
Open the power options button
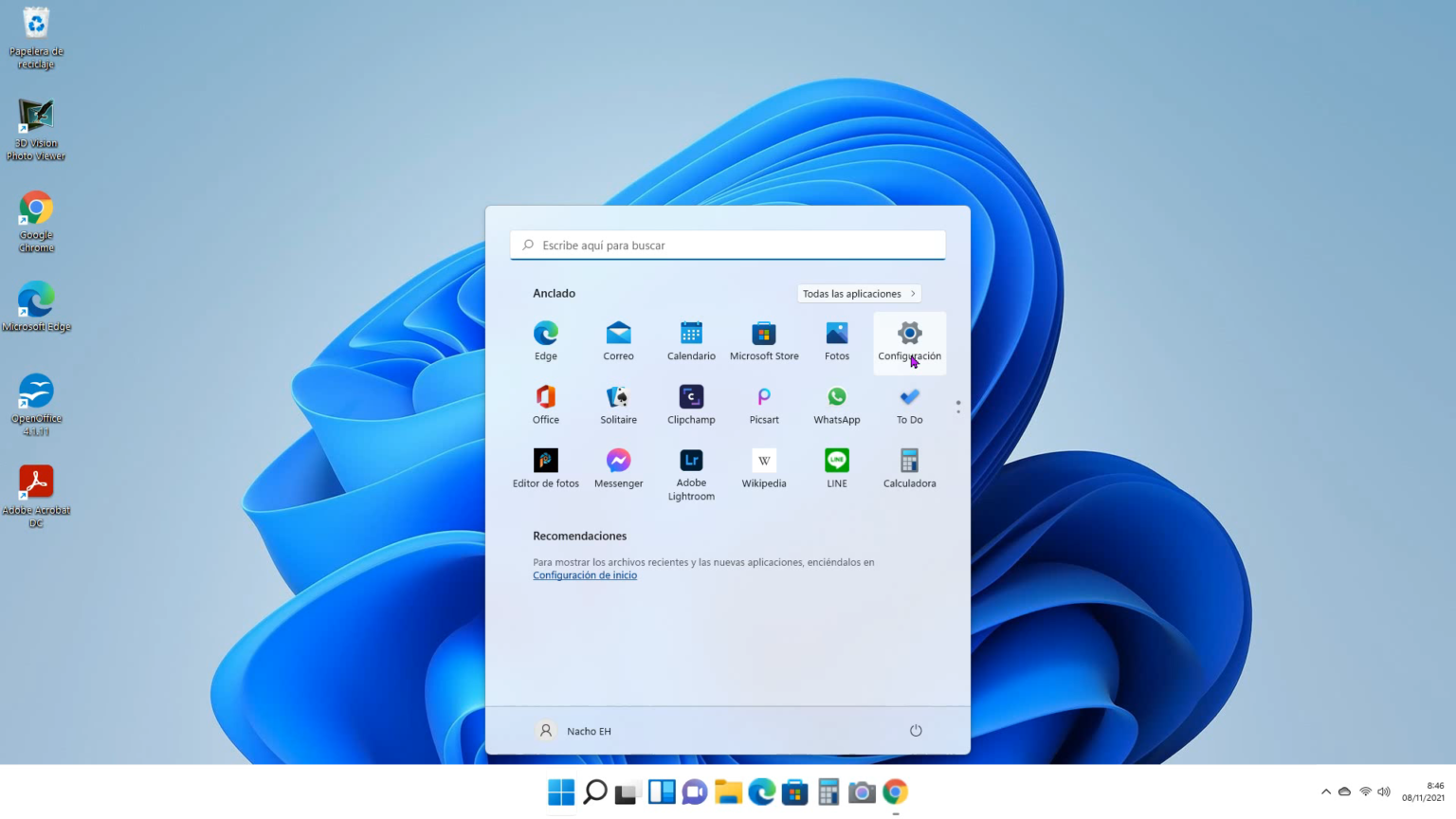pyautogui.click(x=916, y=731)
